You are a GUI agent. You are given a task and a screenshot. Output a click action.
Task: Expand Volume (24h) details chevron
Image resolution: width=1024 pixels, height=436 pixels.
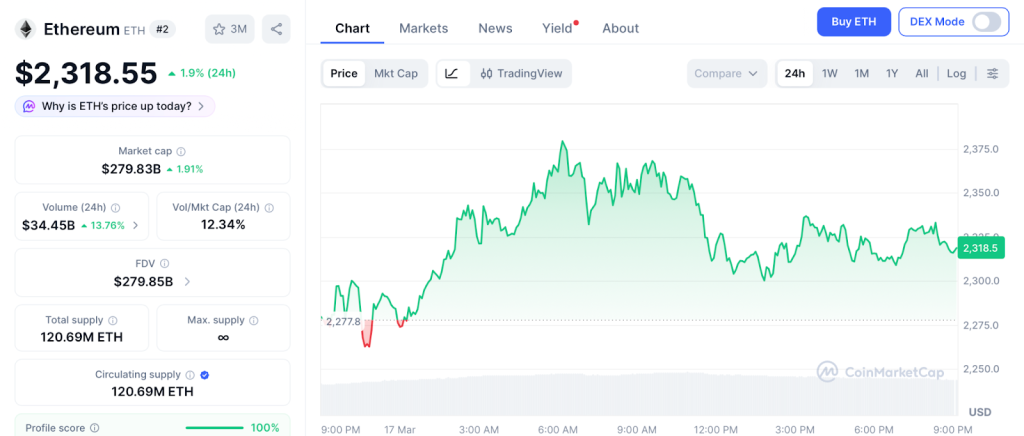pyautogui.click(x=135, y=225)
